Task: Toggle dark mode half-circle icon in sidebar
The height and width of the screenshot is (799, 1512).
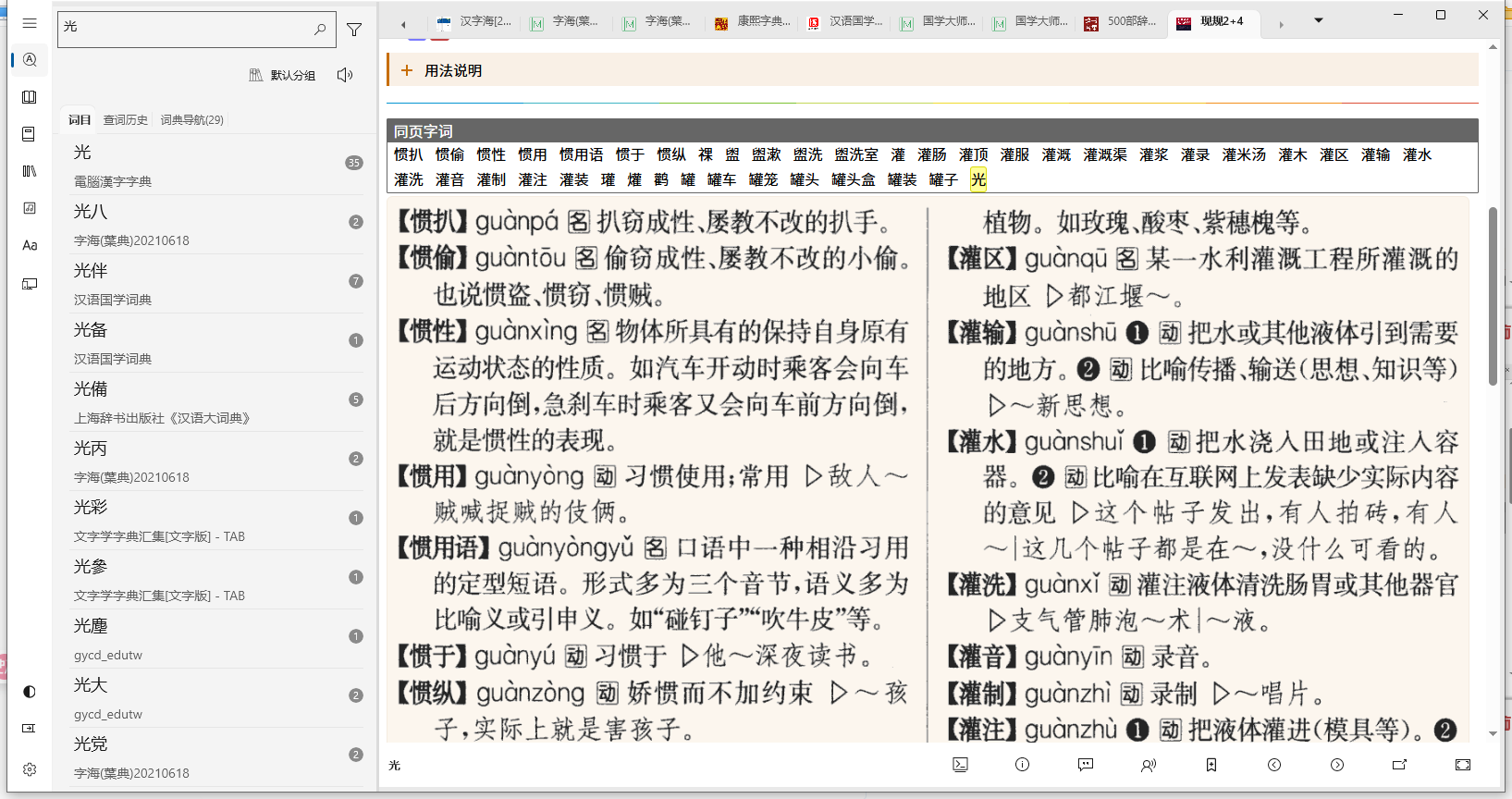Action: coord(30,692)
